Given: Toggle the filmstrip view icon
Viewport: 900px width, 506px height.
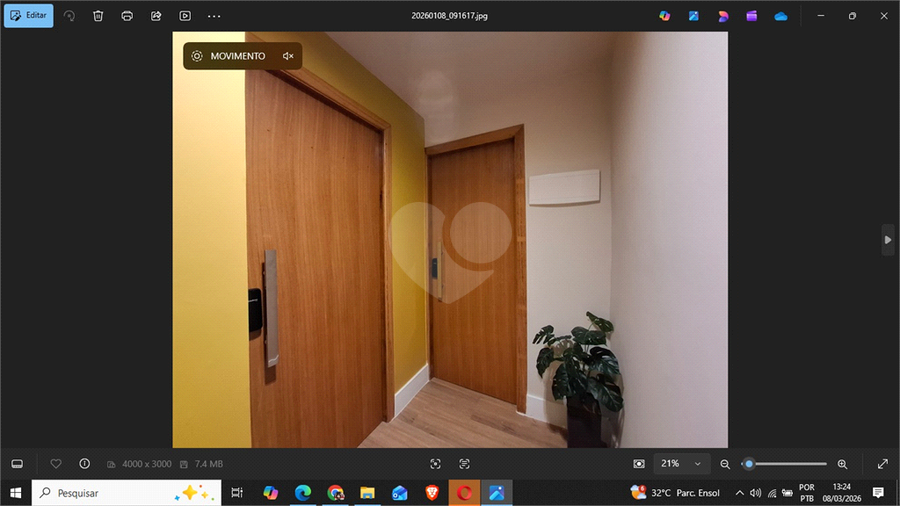Looking at the screenshot, I should [17, 464].
